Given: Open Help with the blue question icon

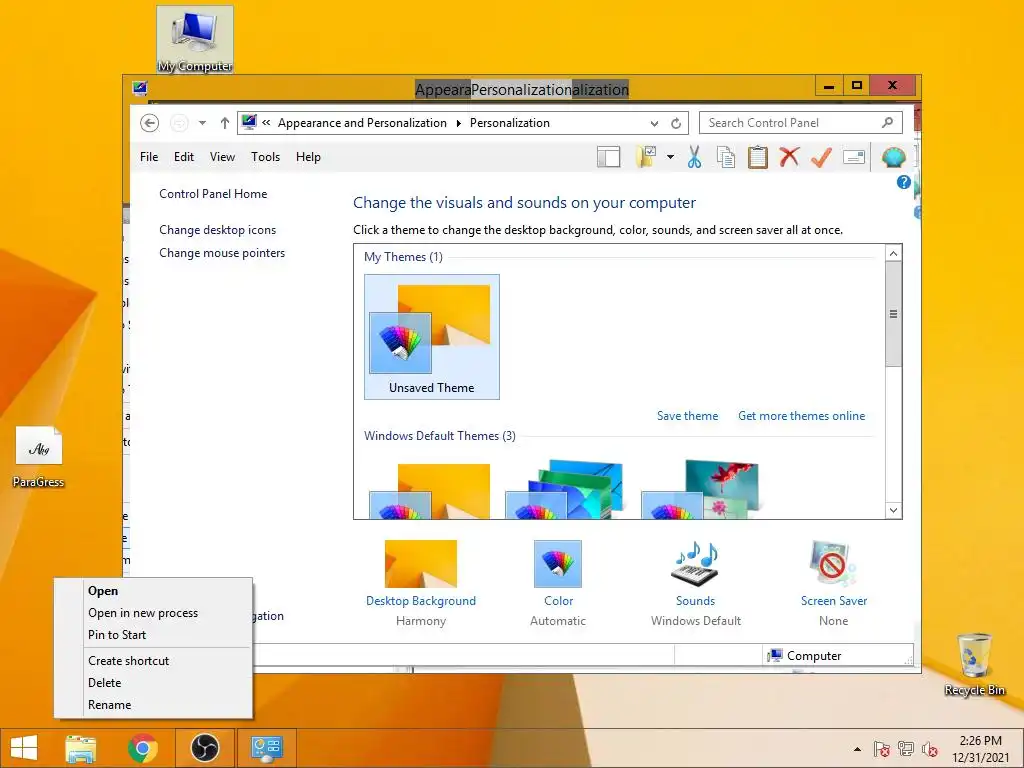Looking at the screenshot, I should (x=904, y=182).
